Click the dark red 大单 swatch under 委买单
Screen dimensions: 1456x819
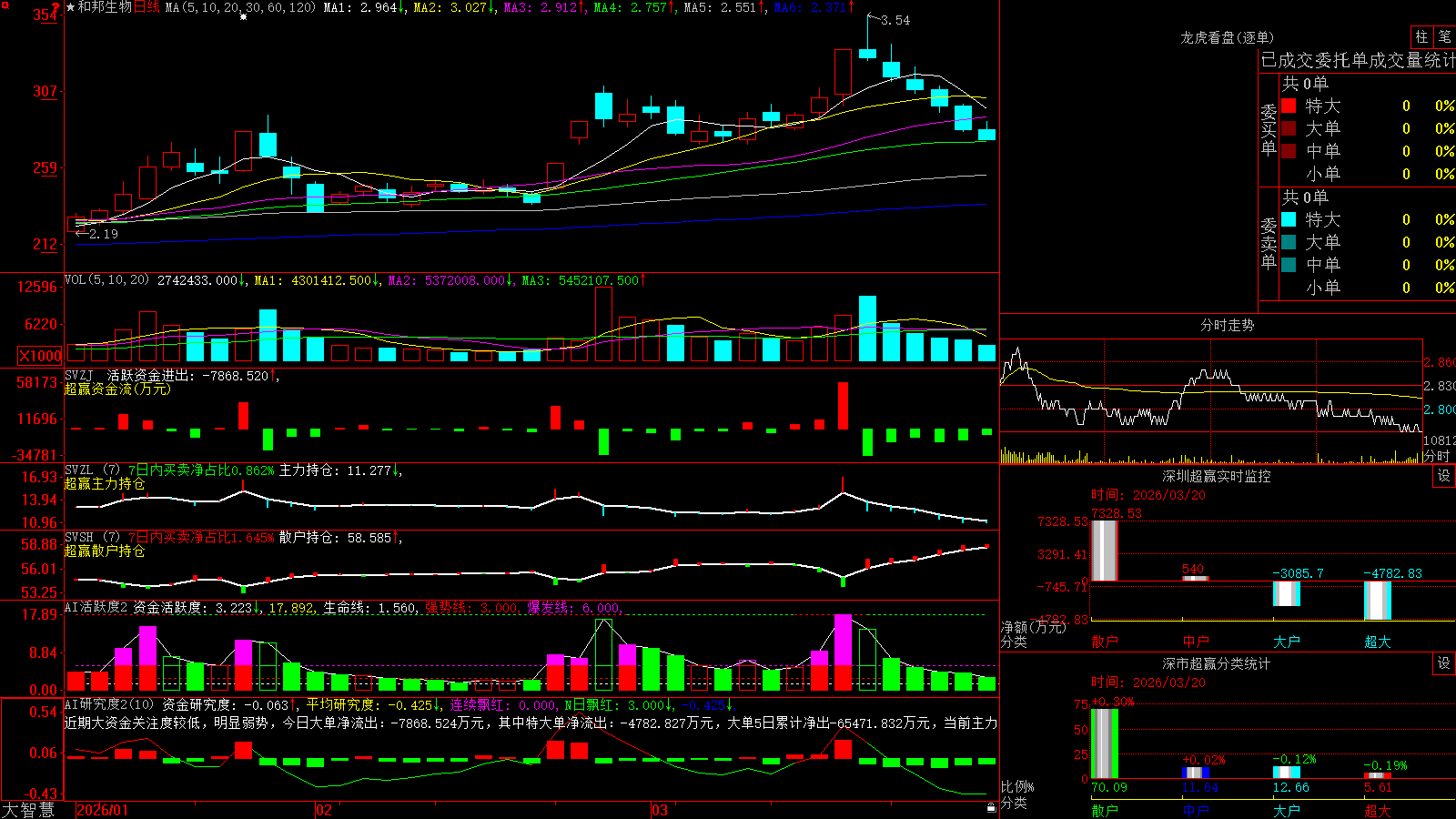1289,128
